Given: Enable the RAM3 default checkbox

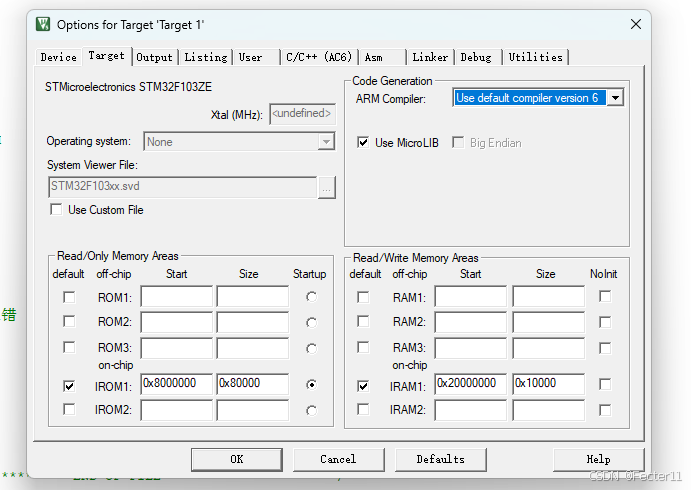Looking at the screenshot, I should 363,348.
